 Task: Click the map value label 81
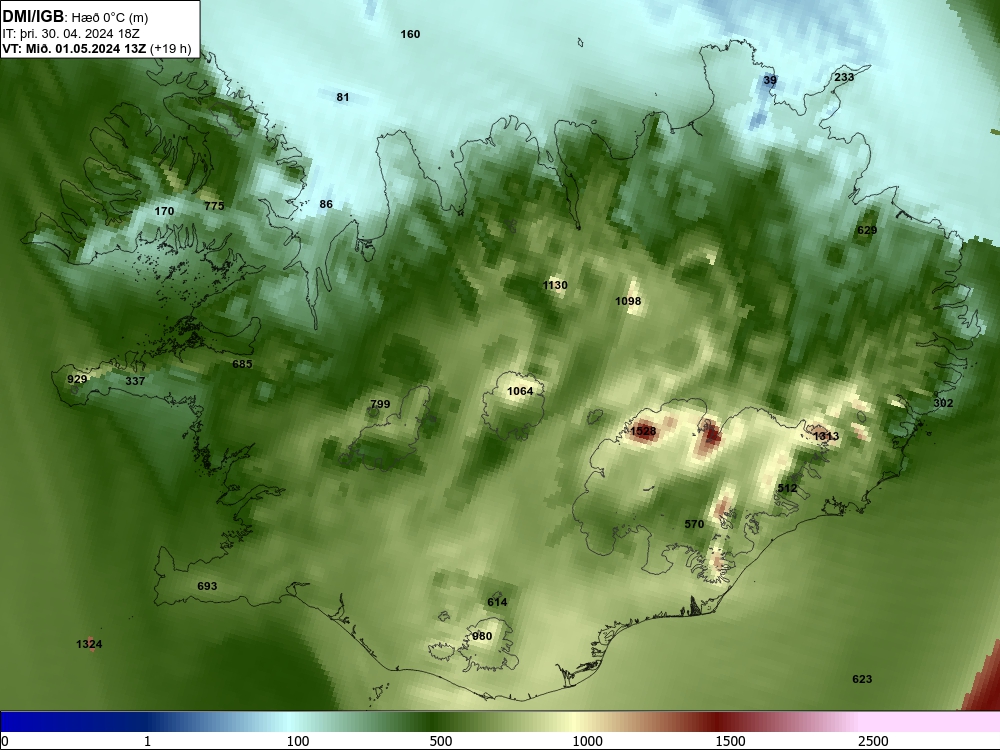(x=342, y=97)
